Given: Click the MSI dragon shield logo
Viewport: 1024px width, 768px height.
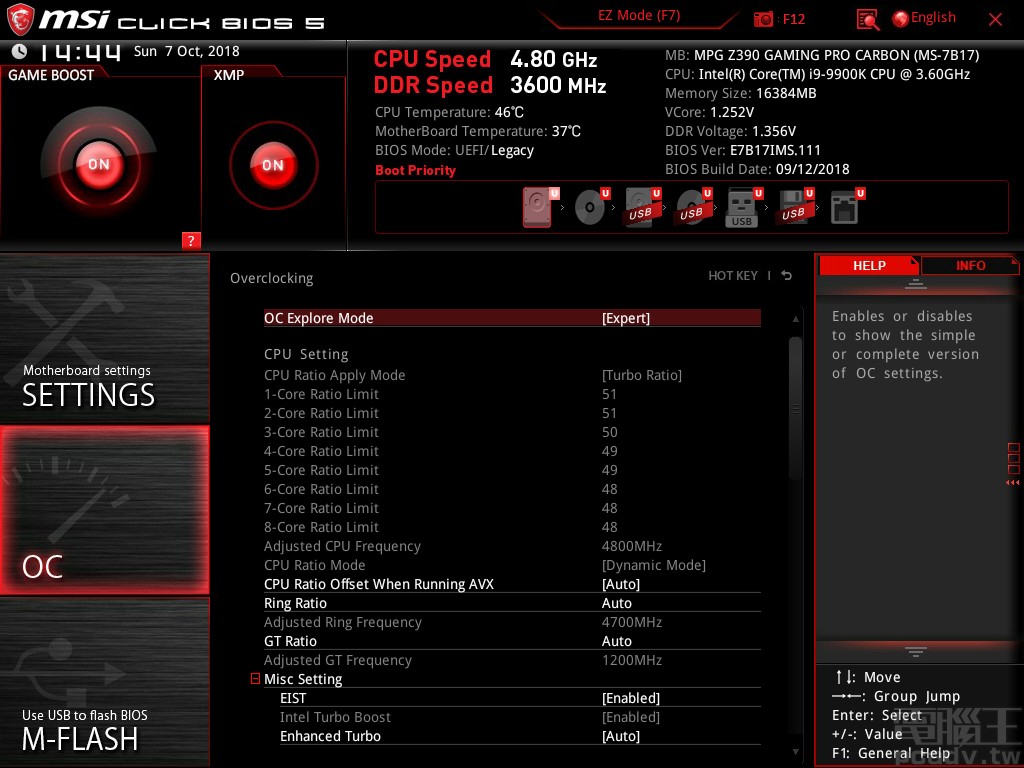Looking at the screenshot, I should [20, 19].
